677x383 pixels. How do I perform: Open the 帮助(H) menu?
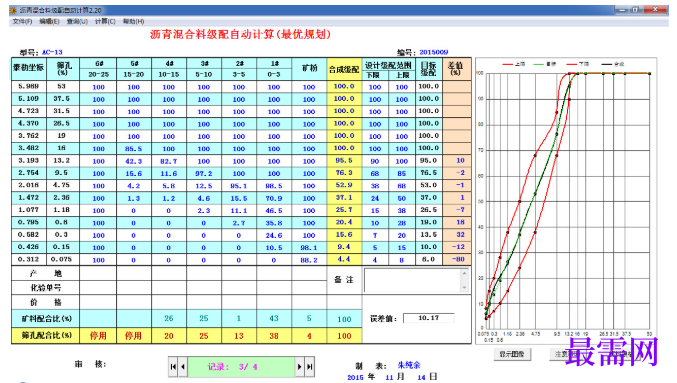tap(133, 21)
